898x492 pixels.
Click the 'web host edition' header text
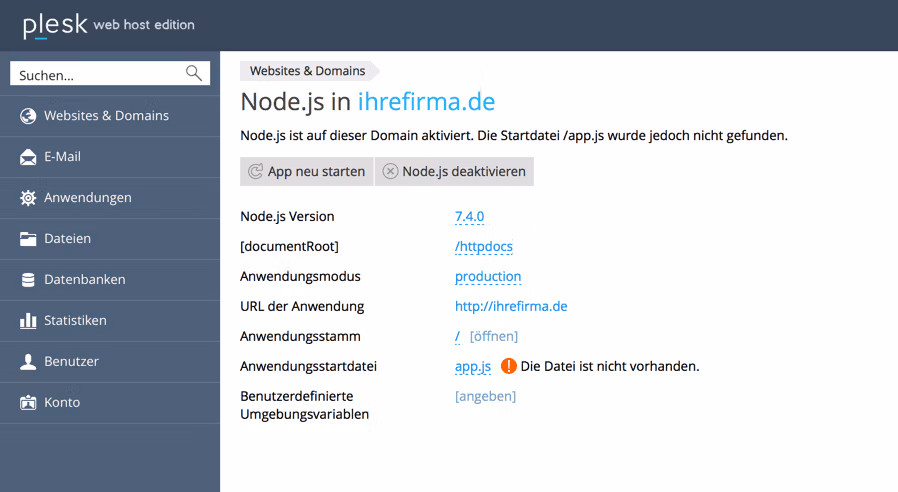[x=144, y=25]
